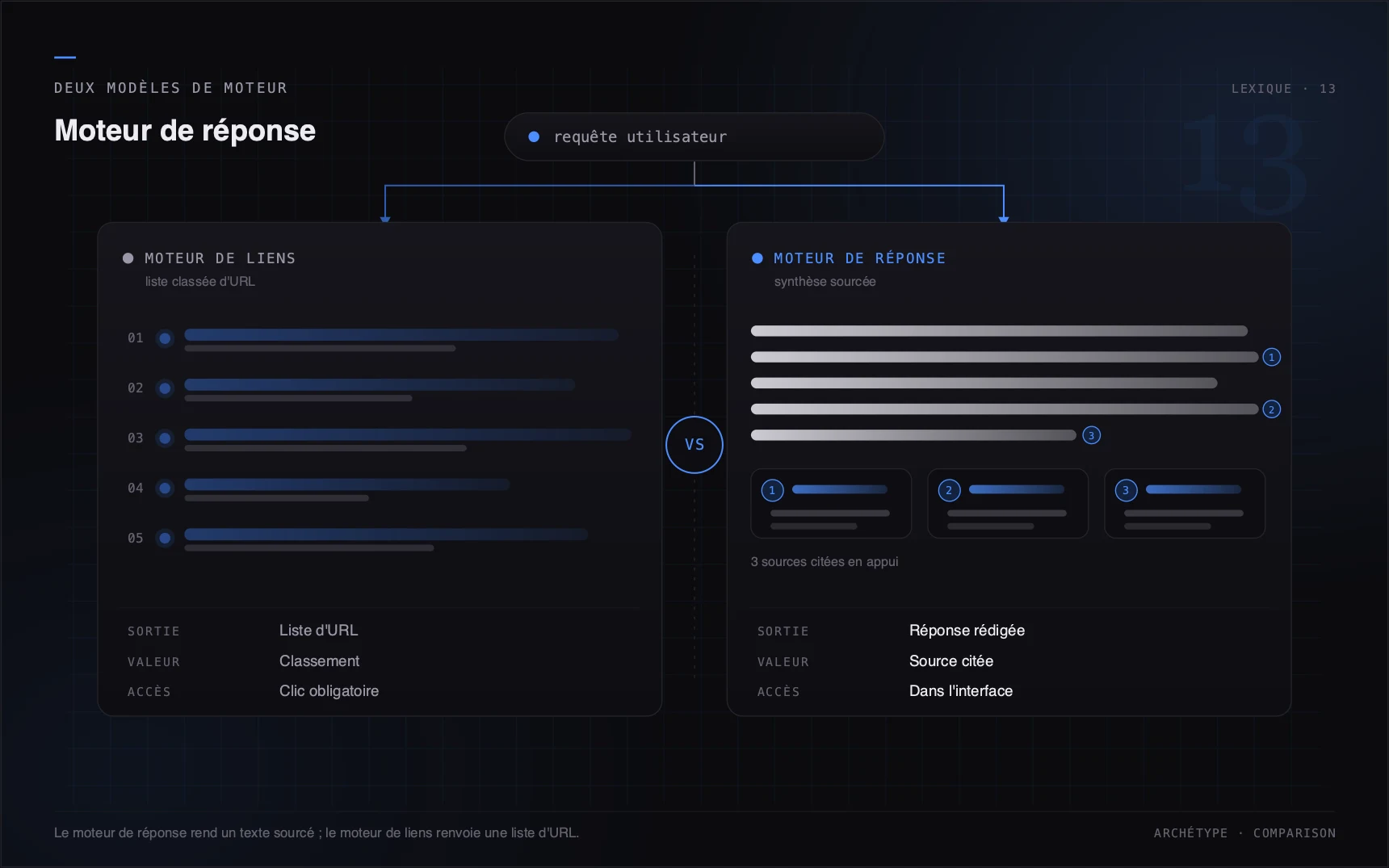Click citation marker 2 beside answer text
The height and width of the screenshot is (868, 1389).
tap(1271, 409)
